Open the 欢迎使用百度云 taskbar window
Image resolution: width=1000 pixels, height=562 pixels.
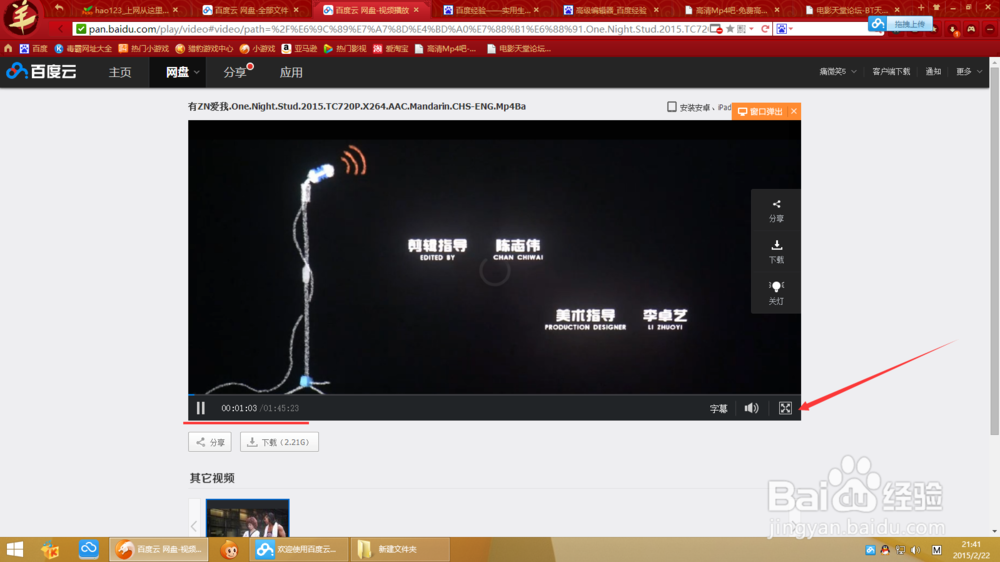tap(300, 549)
